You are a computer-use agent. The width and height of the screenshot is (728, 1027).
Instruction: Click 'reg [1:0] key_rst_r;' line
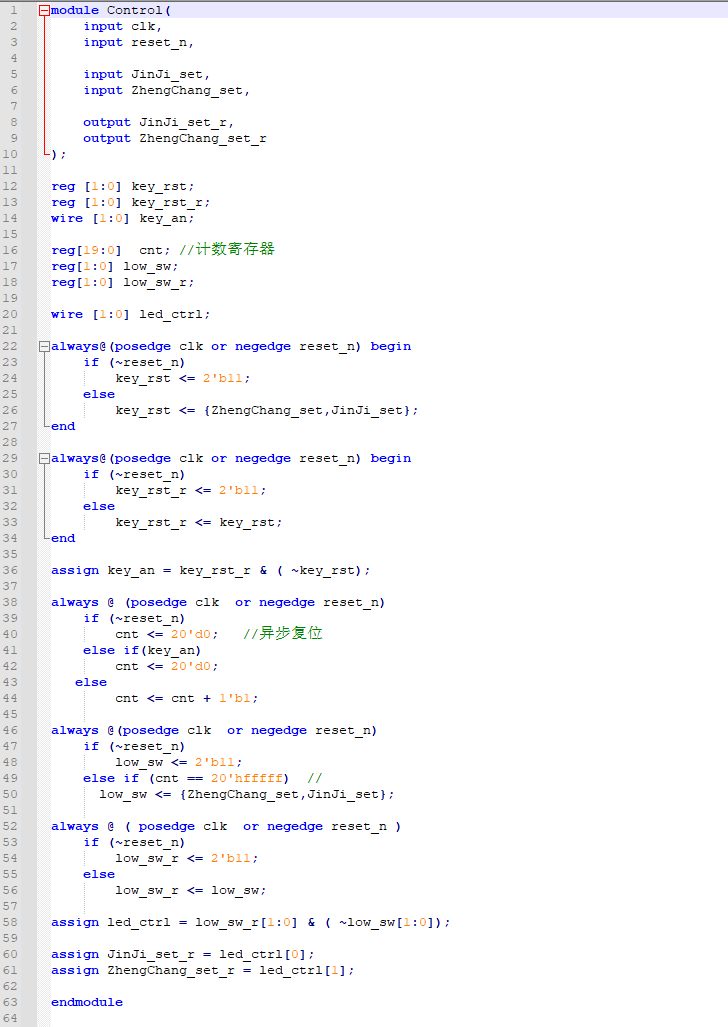(x=130, y=202)
